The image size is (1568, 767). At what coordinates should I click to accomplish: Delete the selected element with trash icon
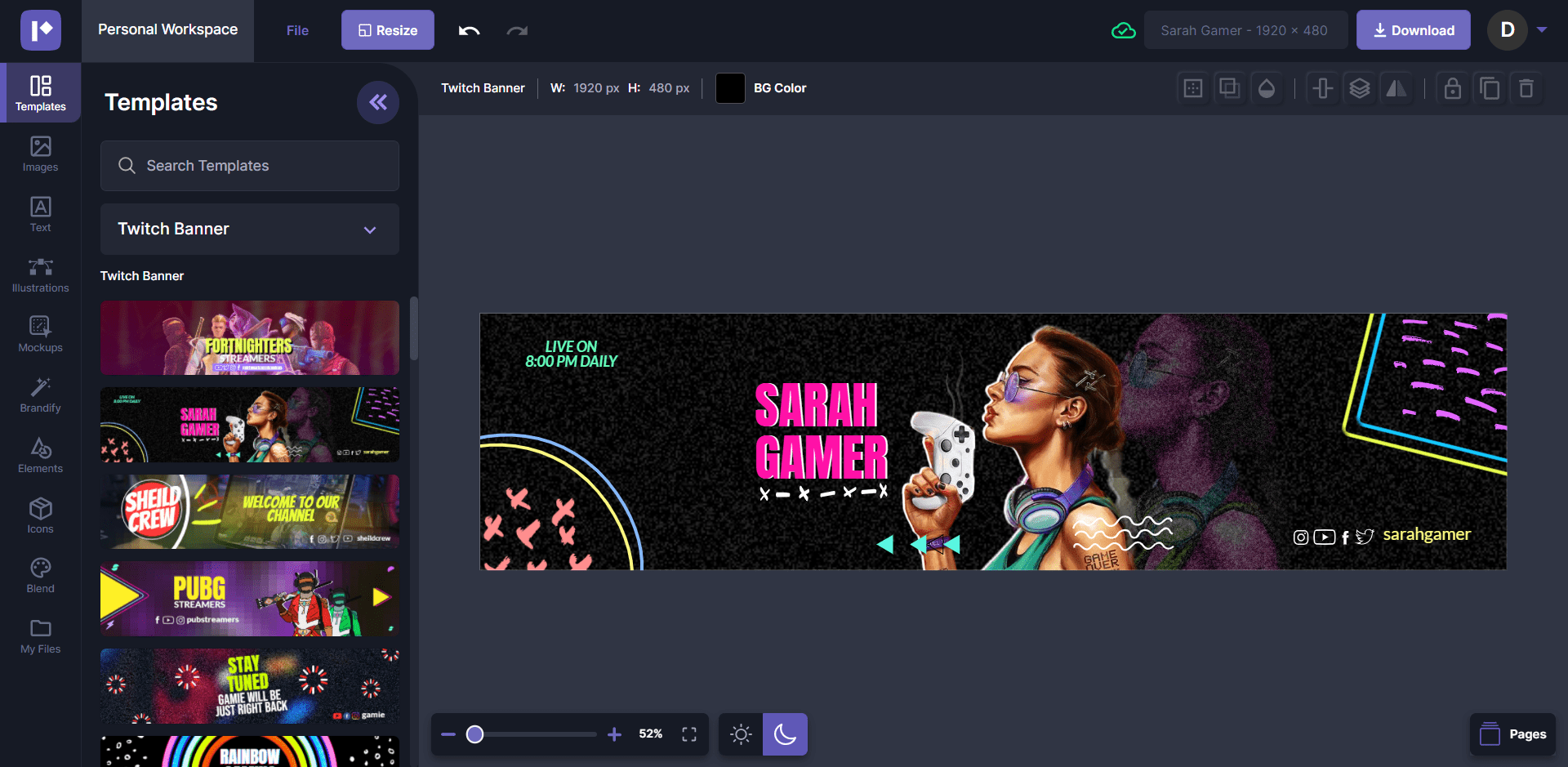click(1527, 87)
